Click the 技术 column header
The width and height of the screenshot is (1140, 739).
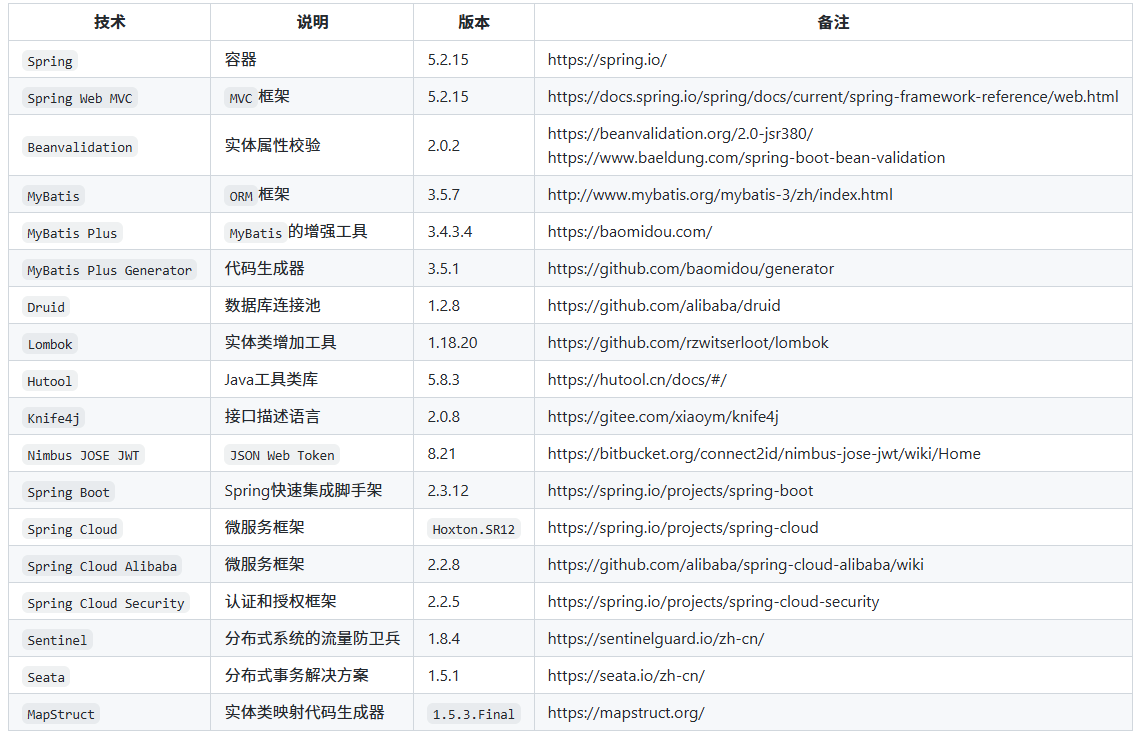coord(110,23)
